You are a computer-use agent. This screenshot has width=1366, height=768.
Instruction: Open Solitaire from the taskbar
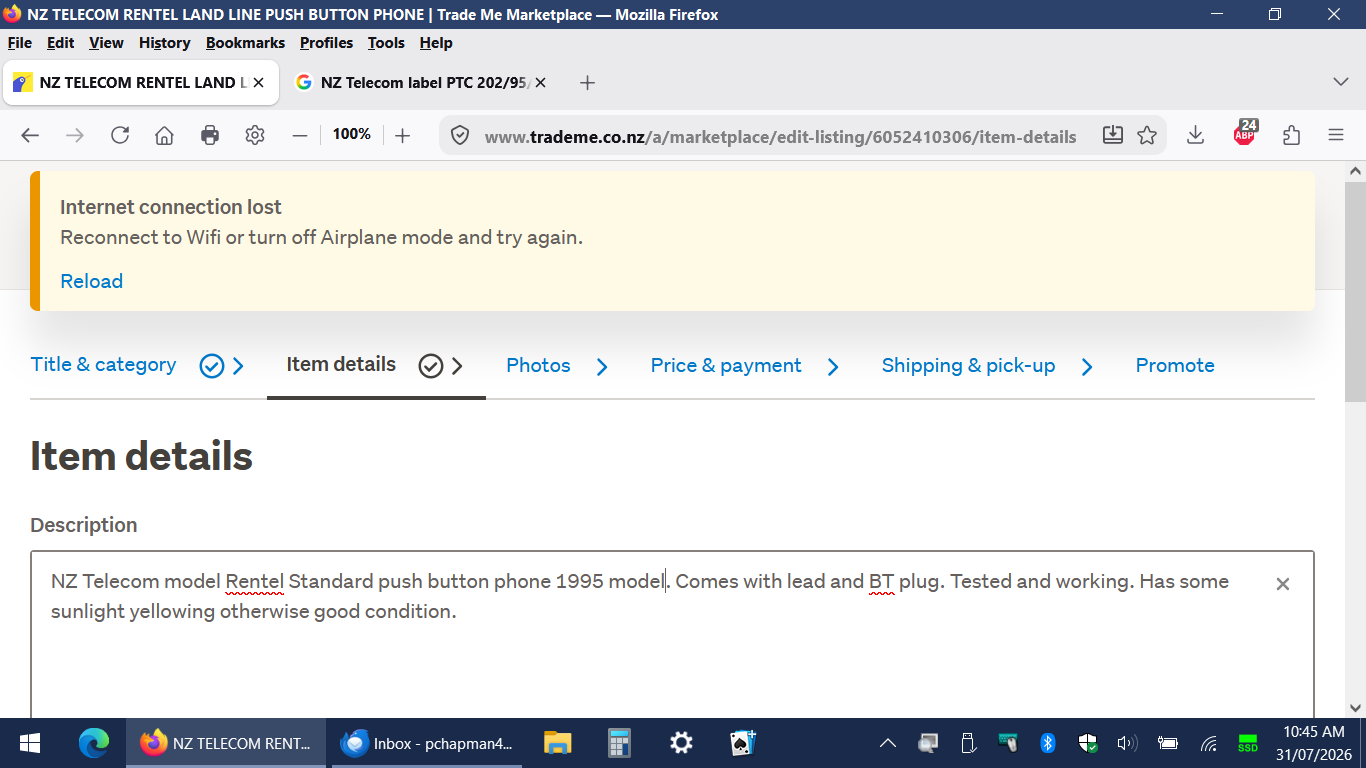[x=743, y=743]
